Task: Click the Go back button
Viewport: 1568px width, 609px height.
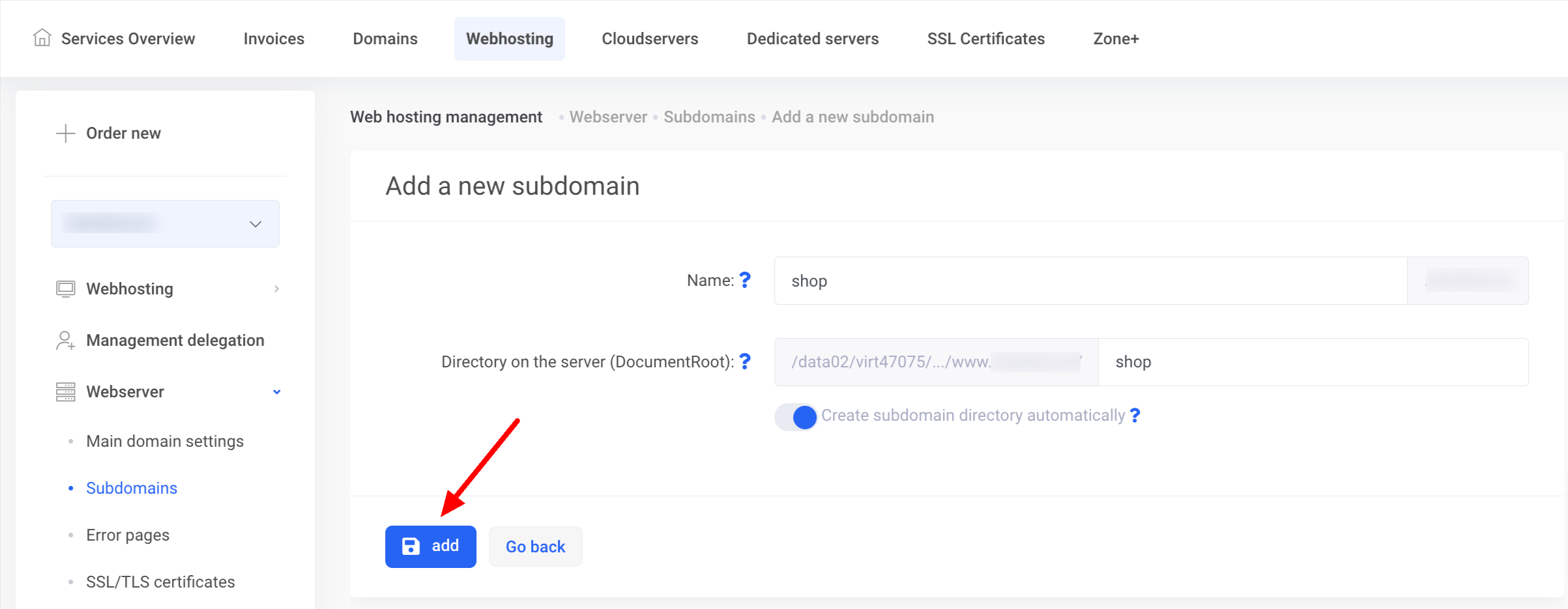Action: point(535,546)
